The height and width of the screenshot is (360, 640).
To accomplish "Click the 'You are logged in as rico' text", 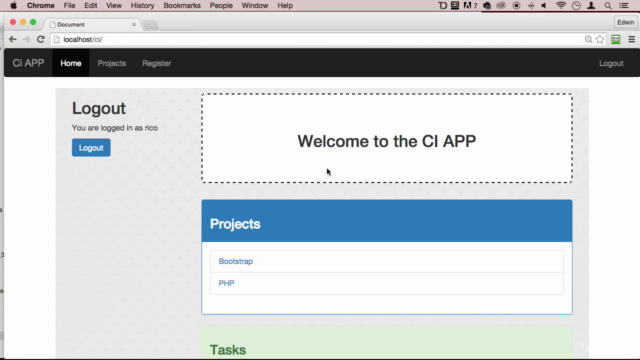I will 115,128.
